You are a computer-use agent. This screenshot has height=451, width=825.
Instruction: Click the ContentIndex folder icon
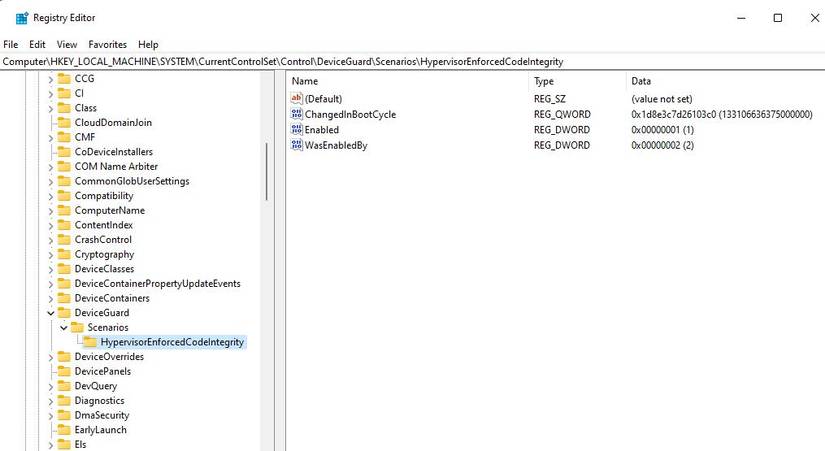point(64,225)
